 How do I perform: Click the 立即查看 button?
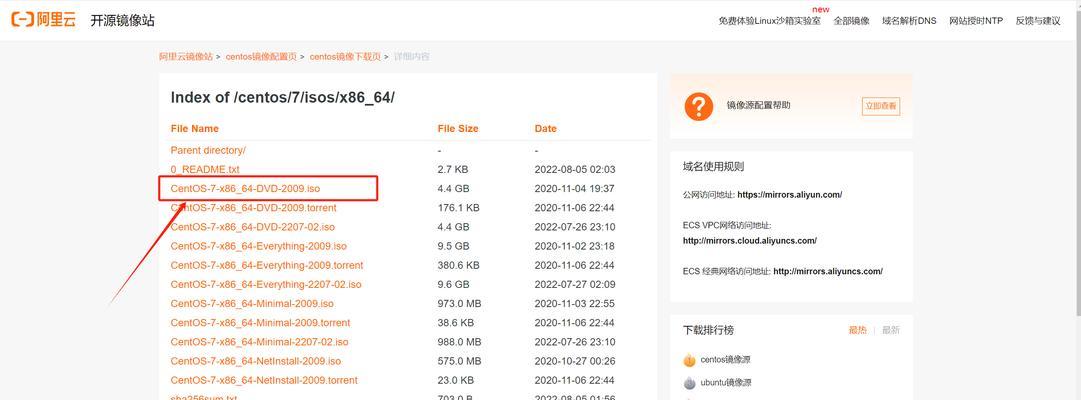pos(880,106)
